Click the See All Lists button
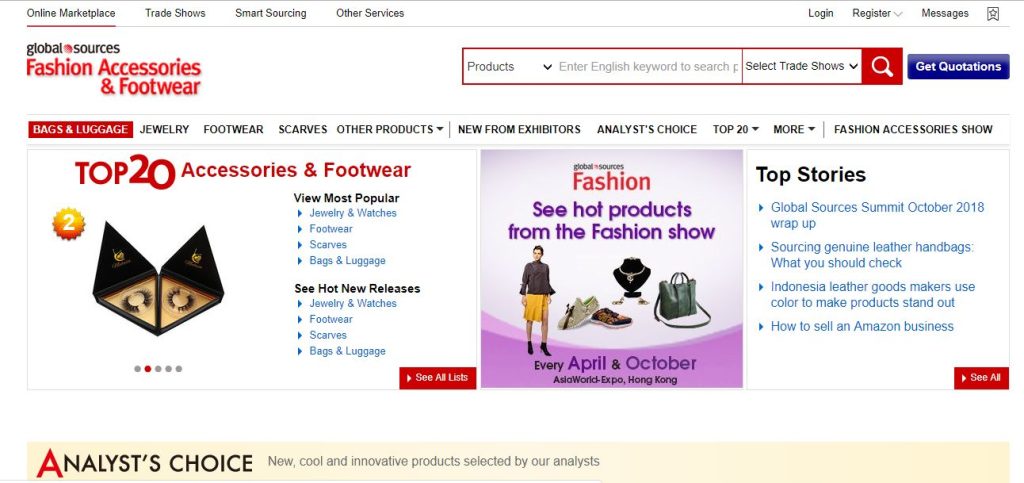 [x=438, y=378]
